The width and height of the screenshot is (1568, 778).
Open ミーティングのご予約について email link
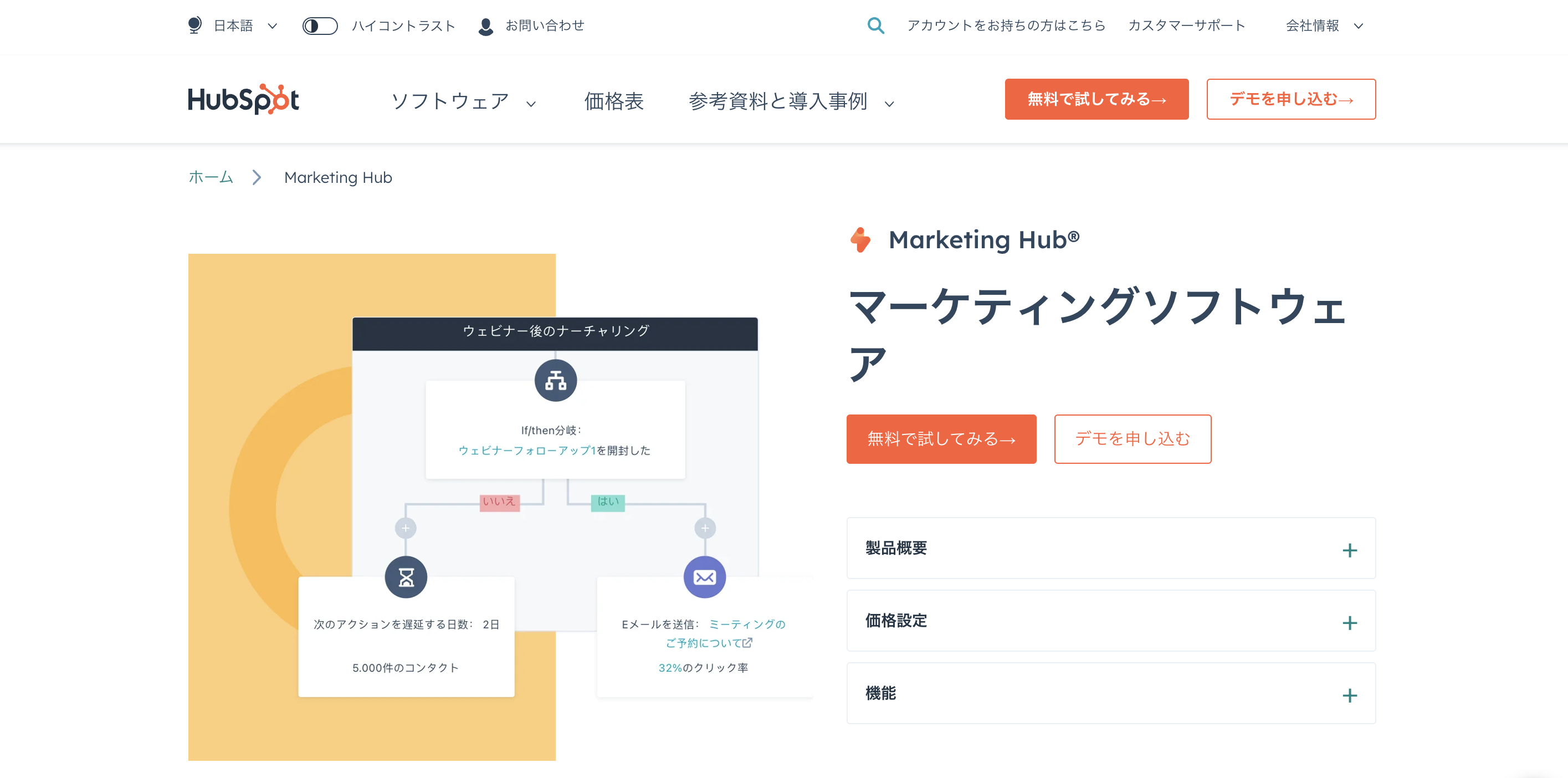726,634
